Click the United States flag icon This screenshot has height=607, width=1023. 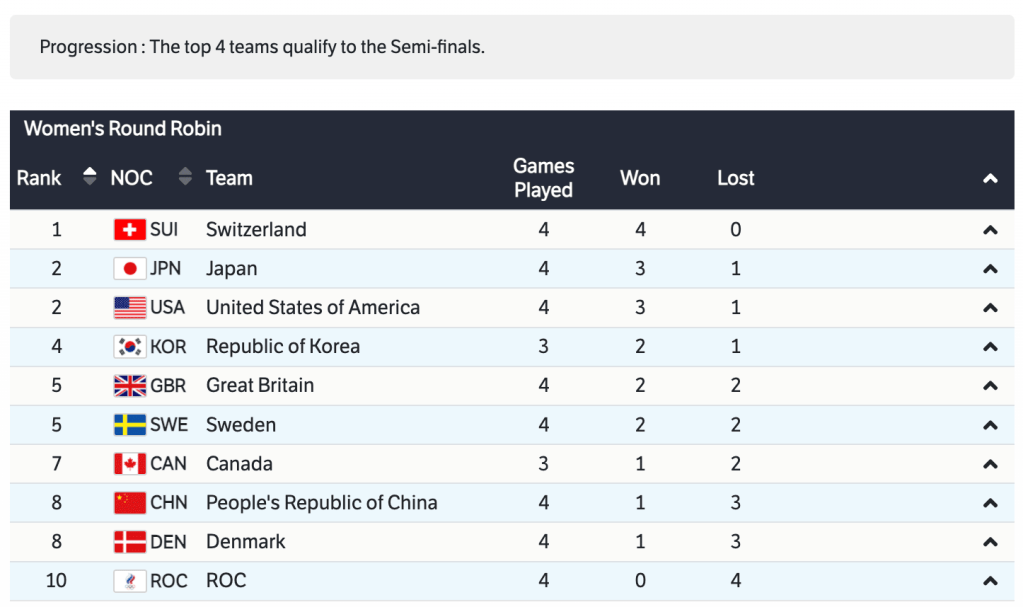[x=130, y=308]
